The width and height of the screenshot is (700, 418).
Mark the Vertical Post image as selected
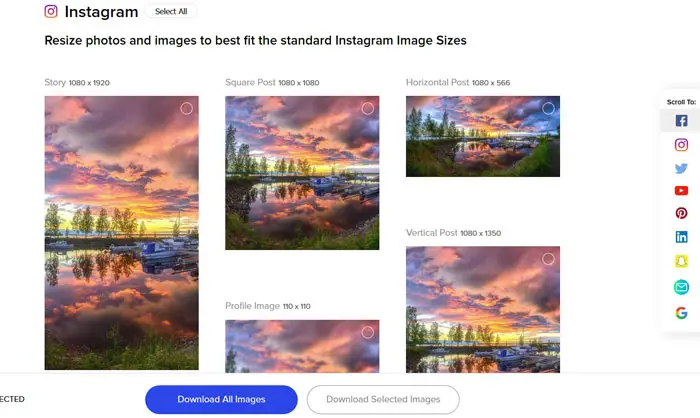(548, 259)
